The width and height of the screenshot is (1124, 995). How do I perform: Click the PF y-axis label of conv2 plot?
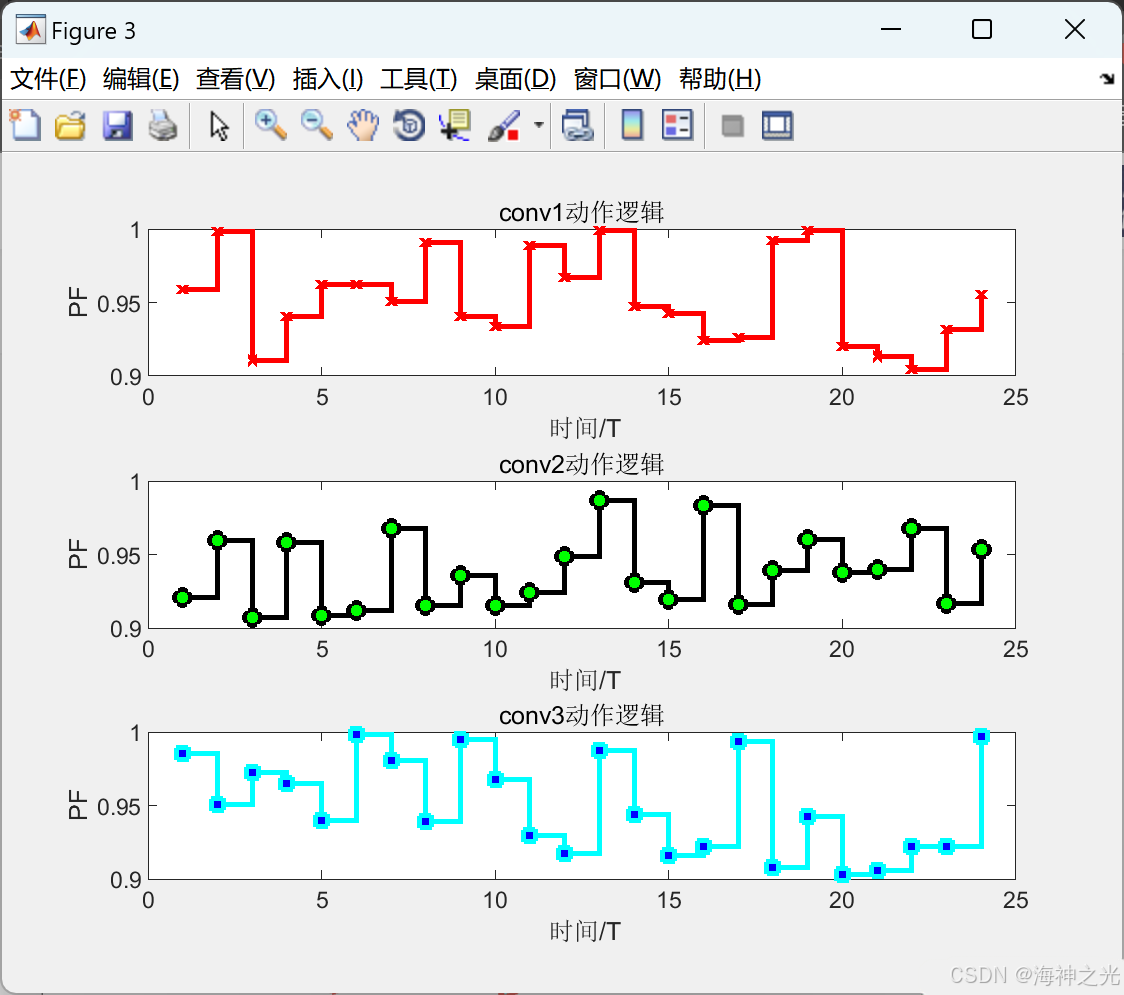(x=77, y=553)
